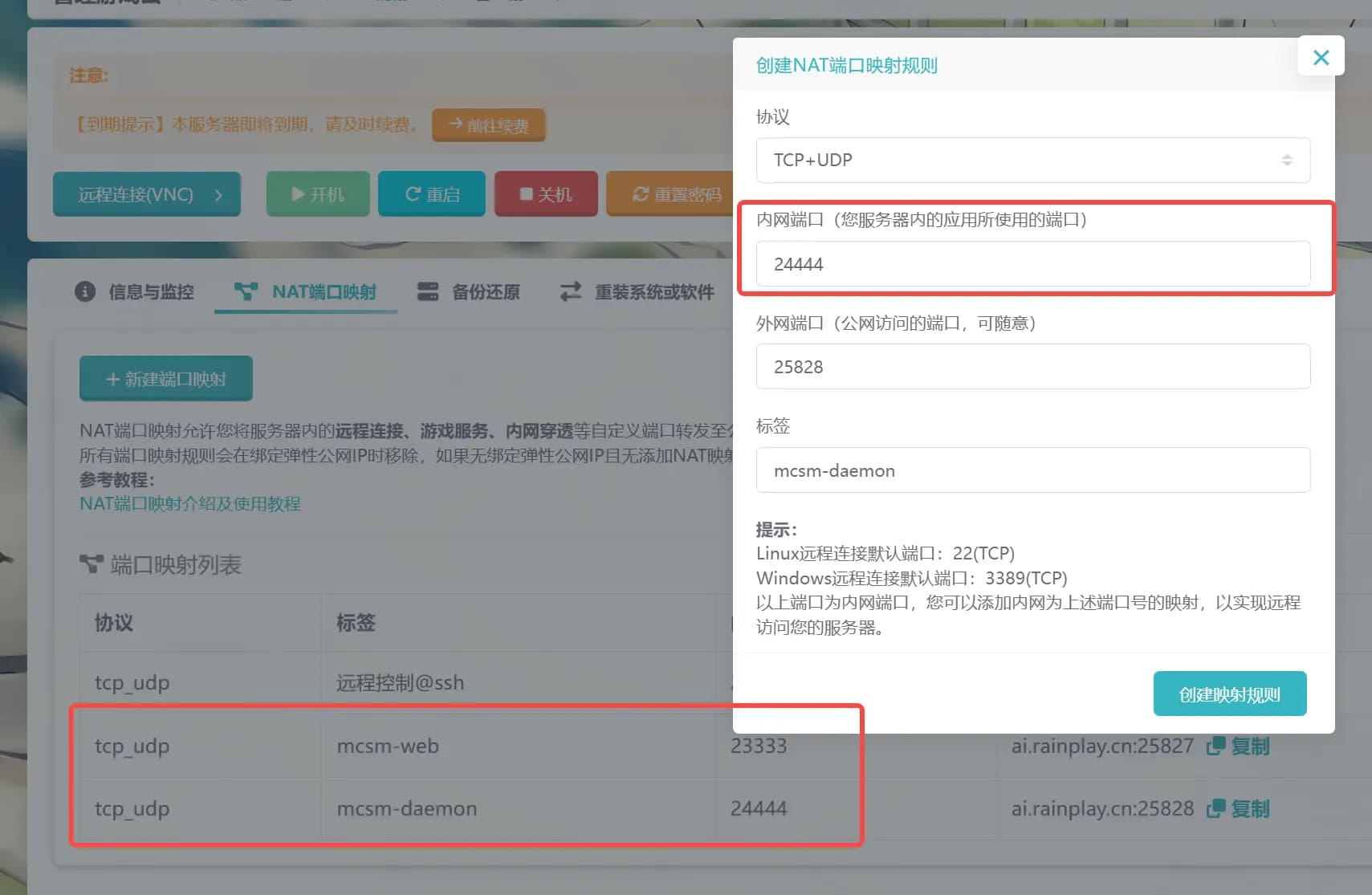Select the NAT端口映射 tab

(306, 291)
